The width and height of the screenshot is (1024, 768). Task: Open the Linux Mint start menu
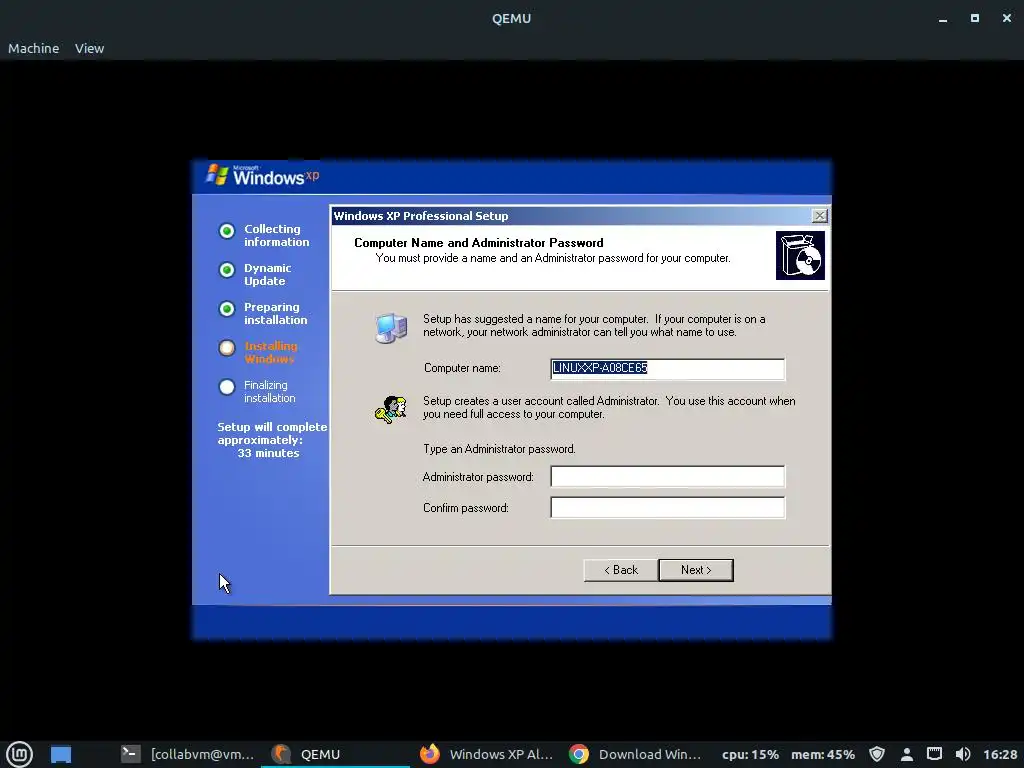point(19,754)
